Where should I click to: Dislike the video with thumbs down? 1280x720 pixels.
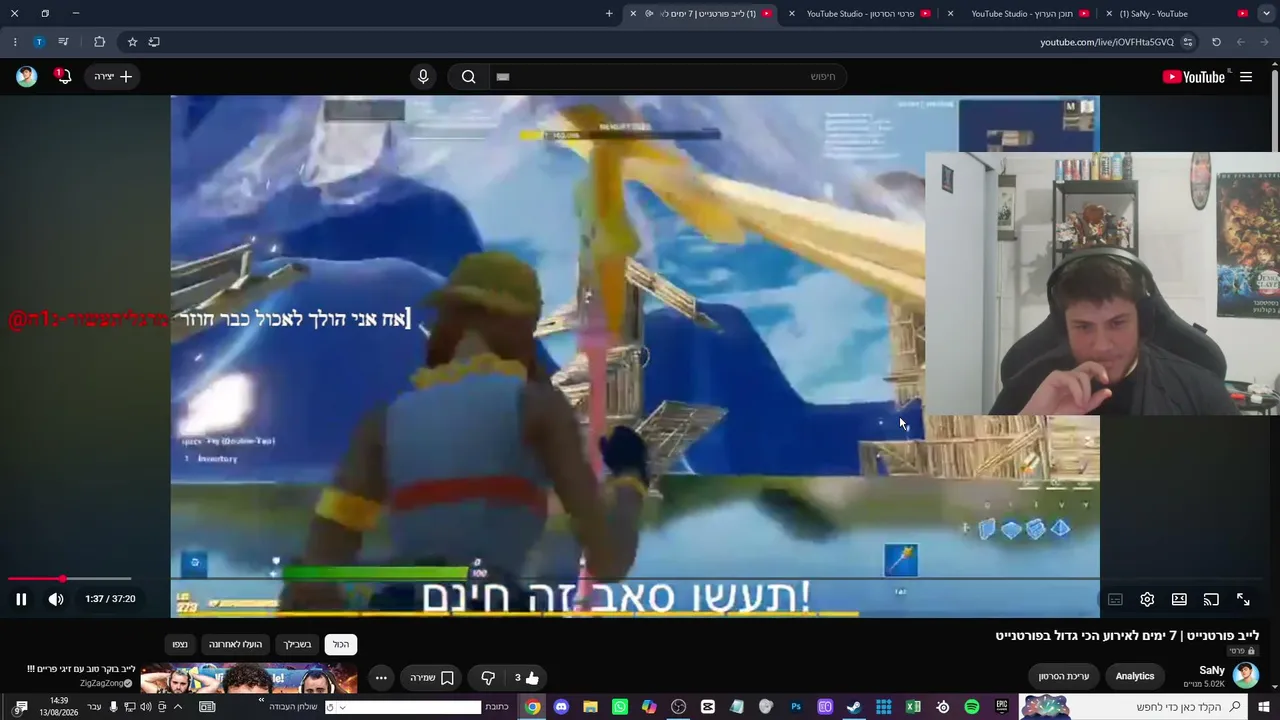tap(488, 678)
